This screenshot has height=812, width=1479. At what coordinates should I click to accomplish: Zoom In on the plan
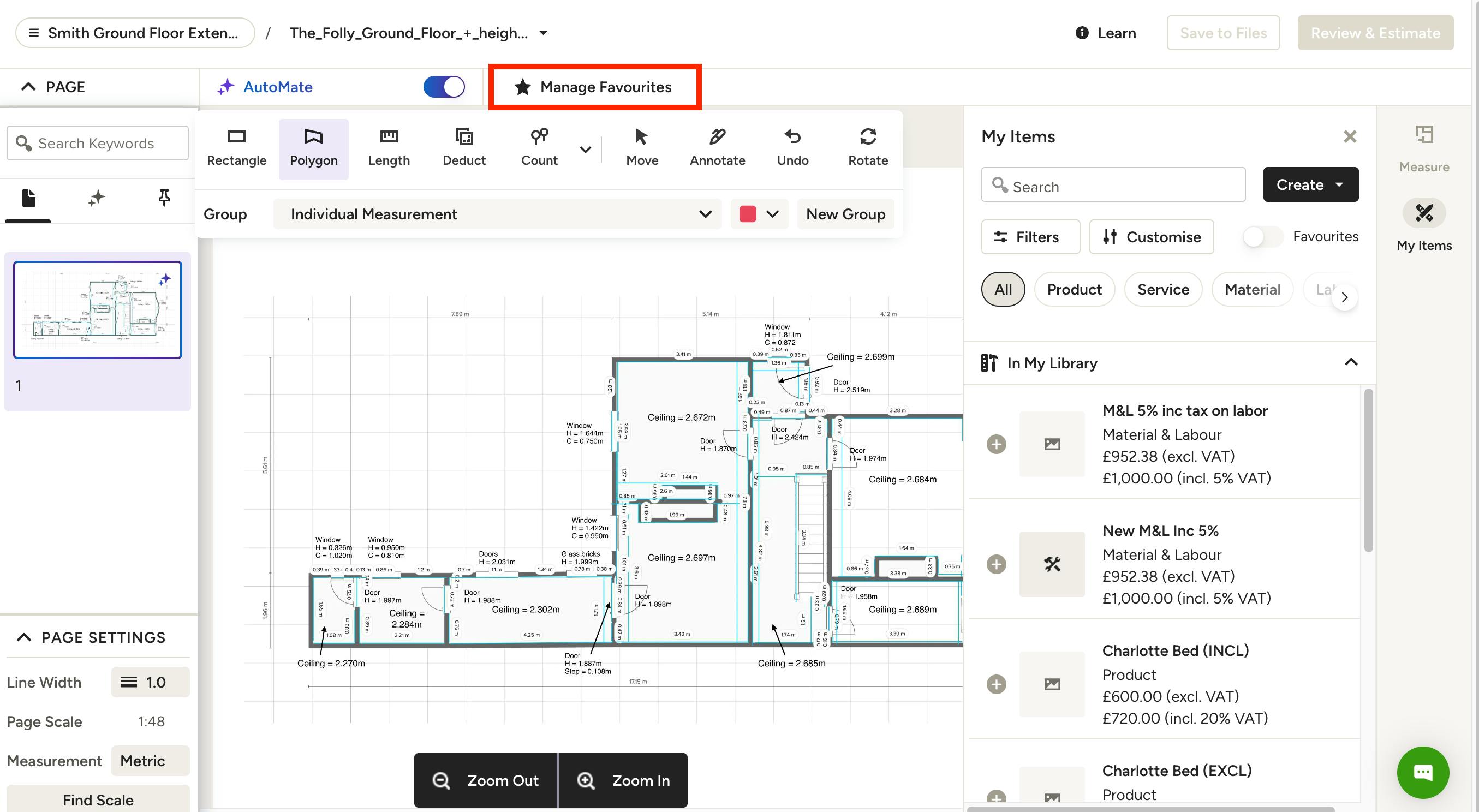click(623, 780)
